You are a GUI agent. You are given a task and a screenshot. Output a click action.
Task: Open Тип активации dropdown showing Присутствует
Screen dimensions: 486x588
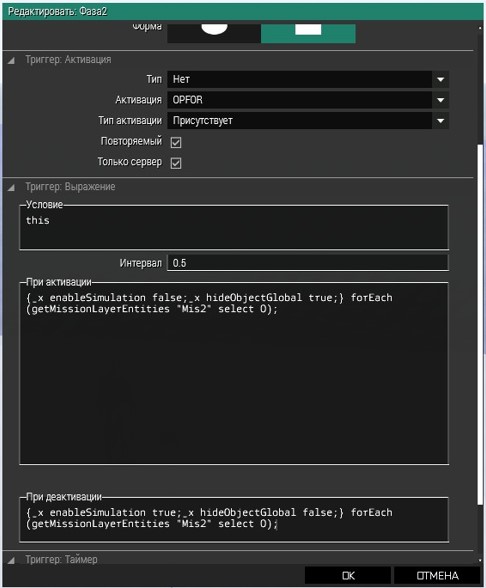(x=308, y=121)
